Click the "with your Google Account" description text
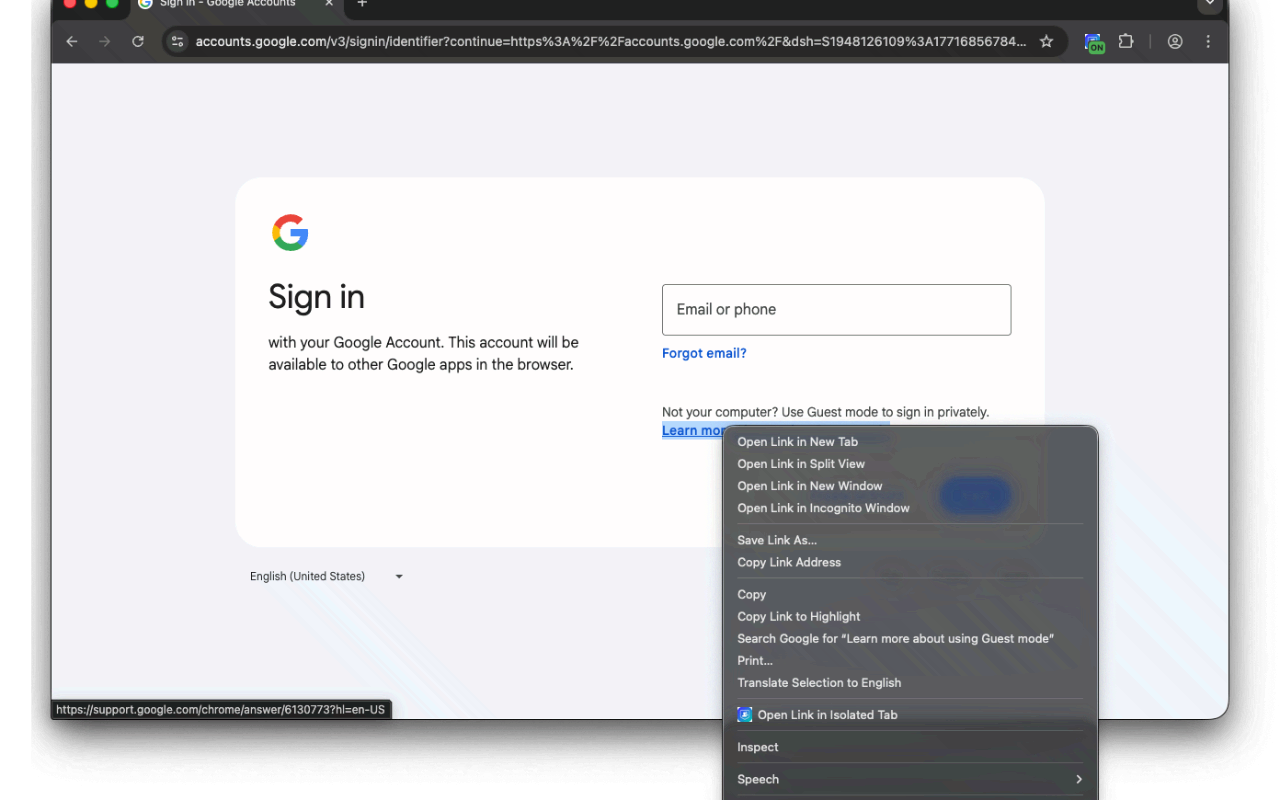This screenshot has width=1280, height=800. (x=423, y=353)
